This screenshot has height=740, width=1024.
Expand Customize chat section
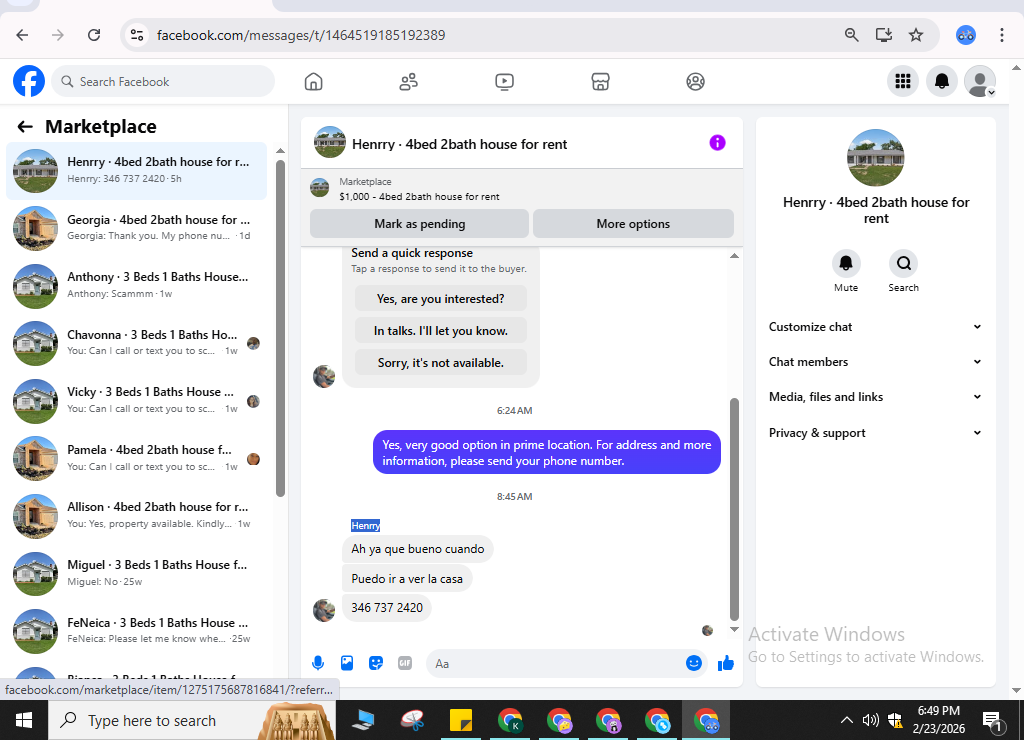click(875, 327)
